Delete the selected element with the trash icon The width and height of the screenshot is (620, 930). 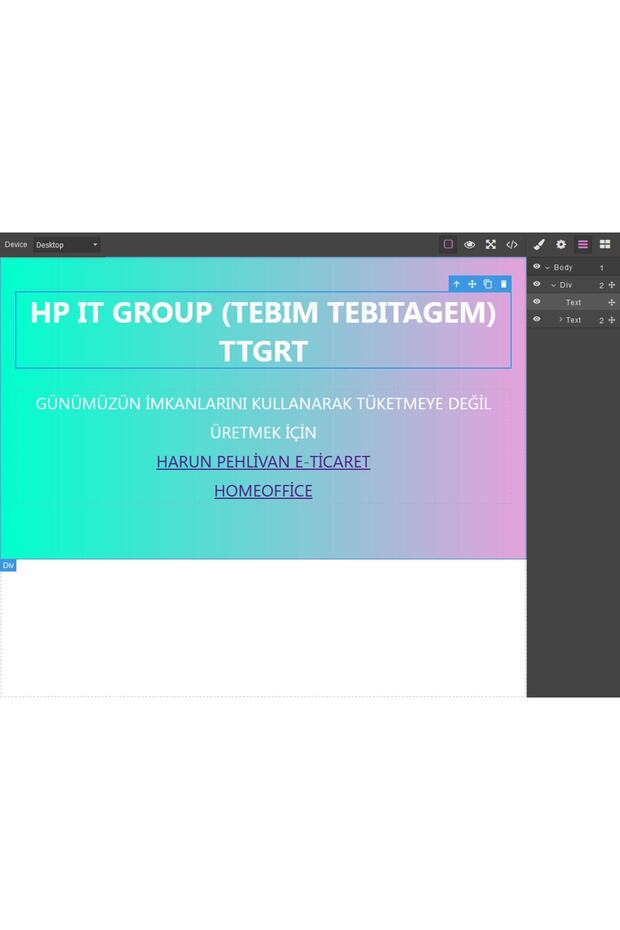[x=504, y=284]
